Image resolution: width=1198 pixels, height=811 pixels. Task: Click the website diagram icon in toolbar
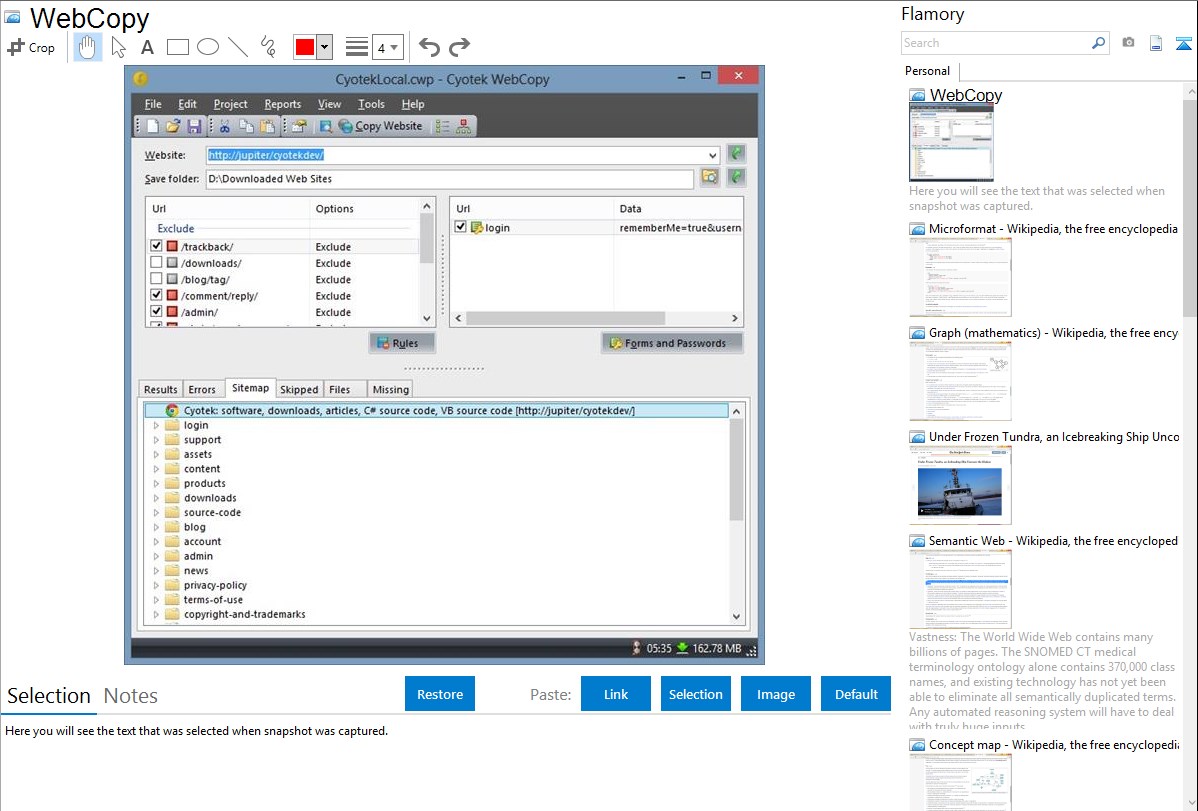464,126
